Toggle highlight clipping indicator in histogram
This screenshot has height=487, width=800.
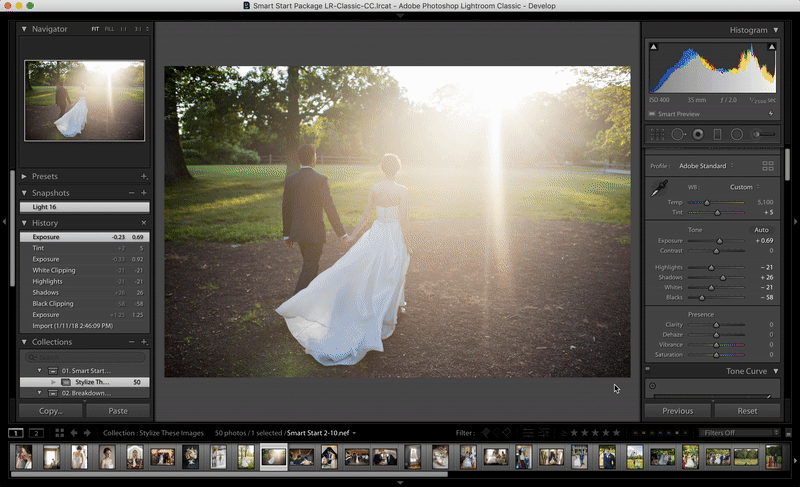point(773,47)
